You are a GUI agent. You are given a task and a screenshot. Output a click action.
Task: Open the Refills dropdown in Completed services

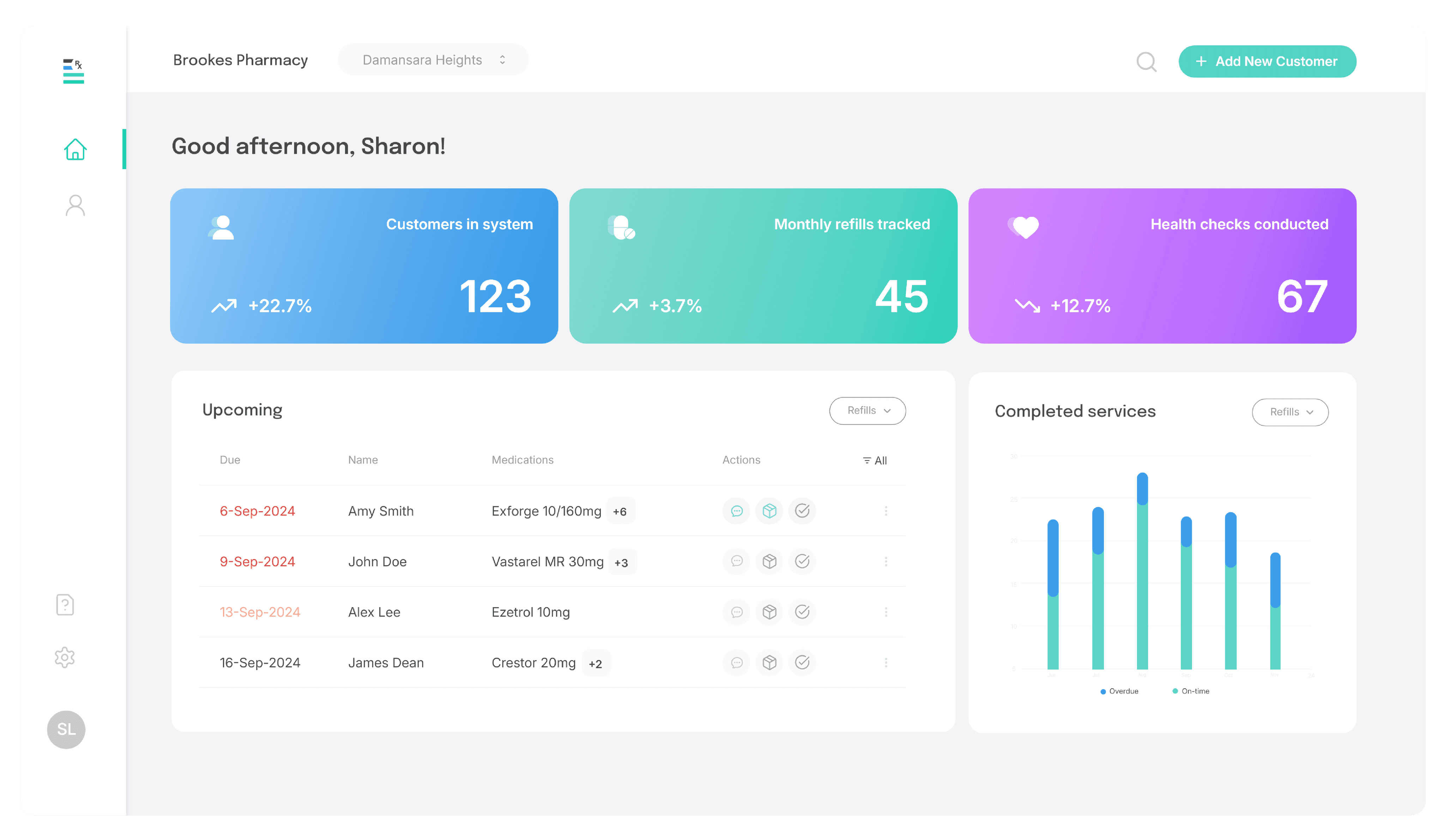point(1290,412)
